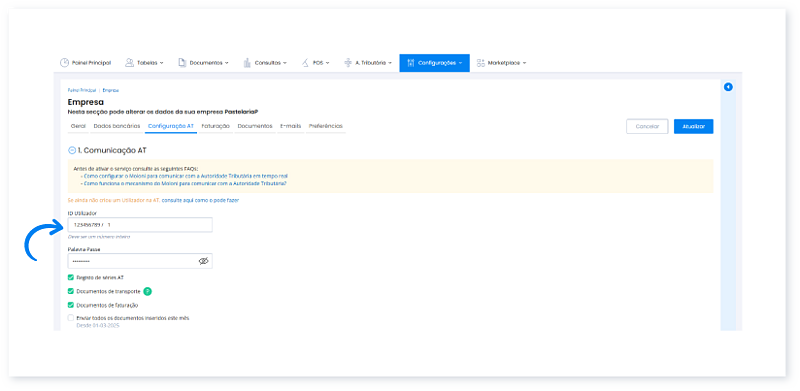Enable Enviar todos os documentos inseridos checkbox
This screenshot has height=391, width=800.
71,317
